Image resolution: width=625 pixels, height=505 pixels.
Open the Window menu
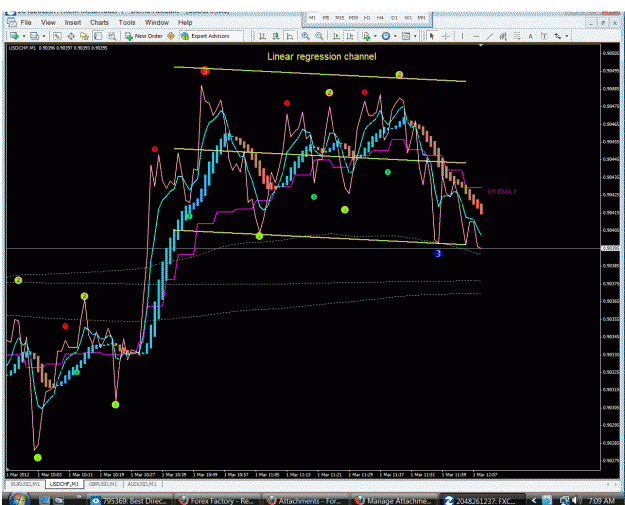click(157, 23)
